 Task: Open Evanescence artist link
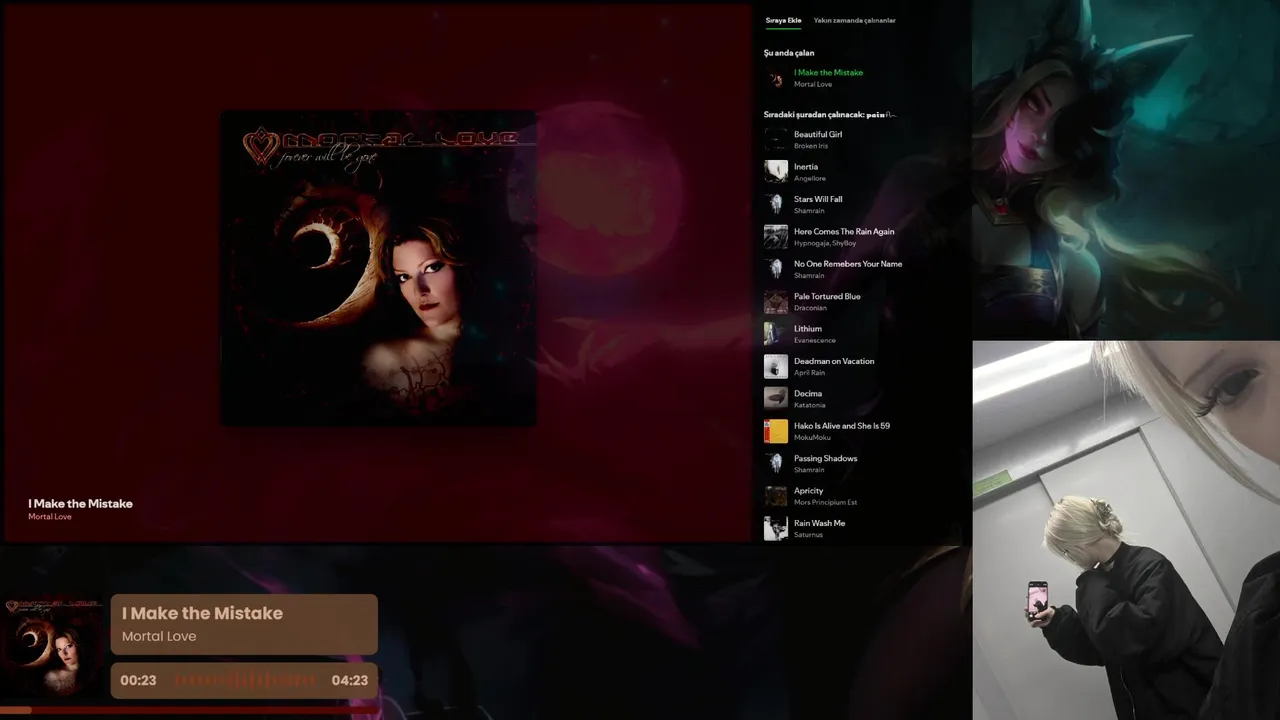tap(815, 341)
